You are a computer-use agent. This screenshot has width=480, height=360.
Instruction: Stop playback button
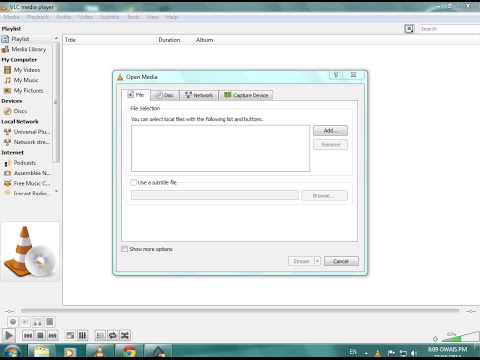40,335
